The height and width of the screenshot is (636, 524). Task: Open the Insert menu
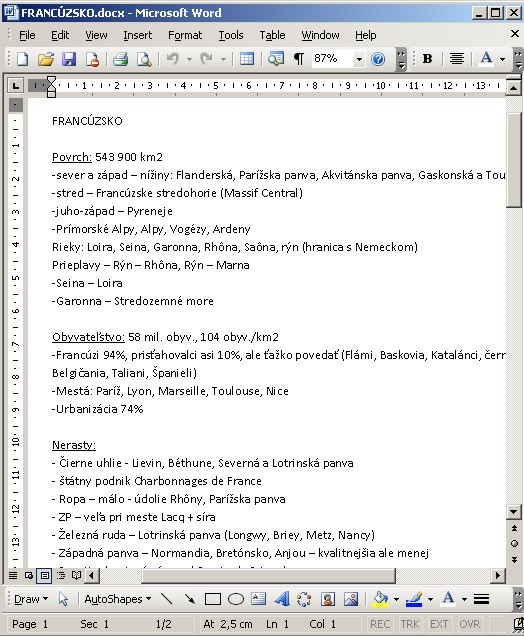[137, 35]
